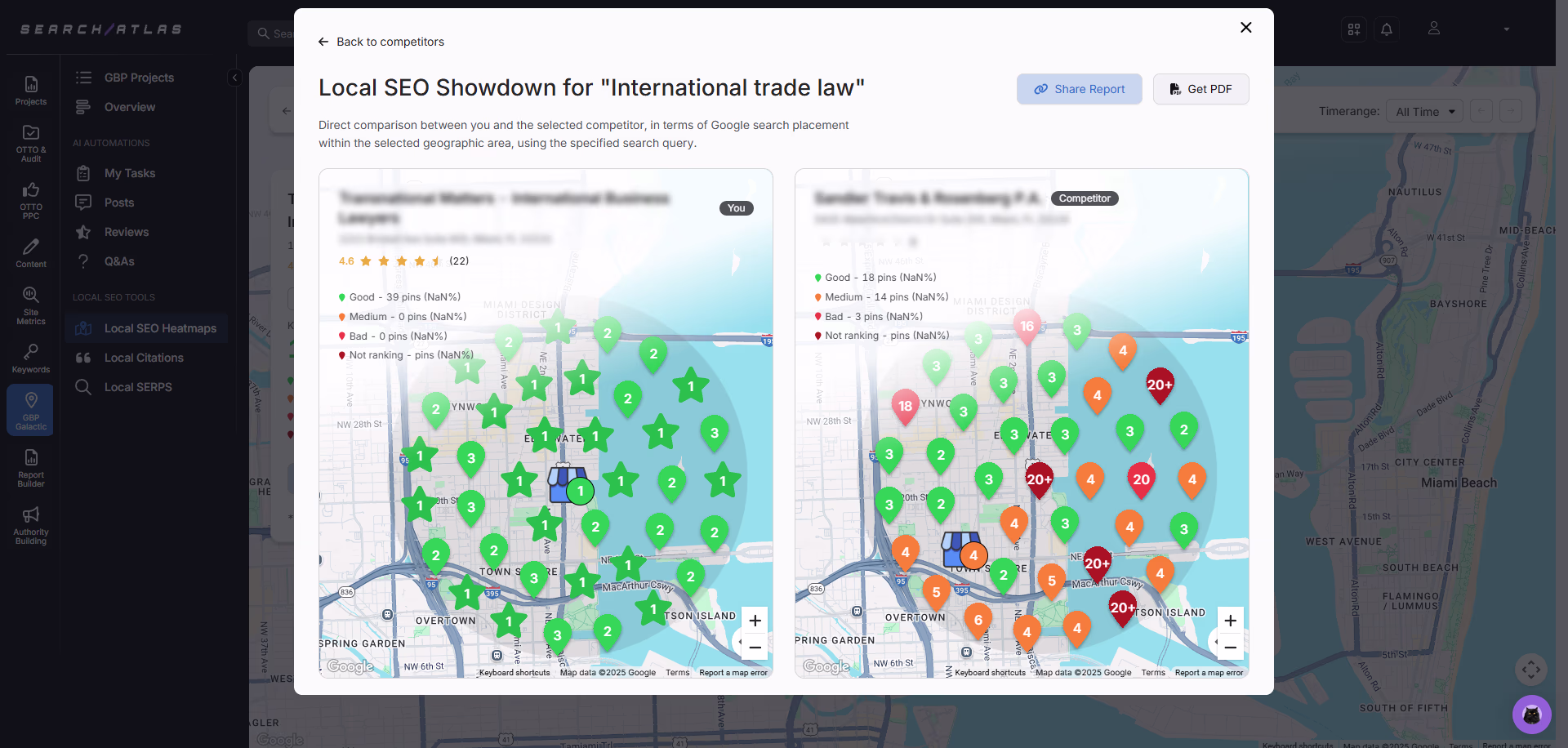Select Local SEO Heatmaps in the sidebar

[x=160, y=328]
